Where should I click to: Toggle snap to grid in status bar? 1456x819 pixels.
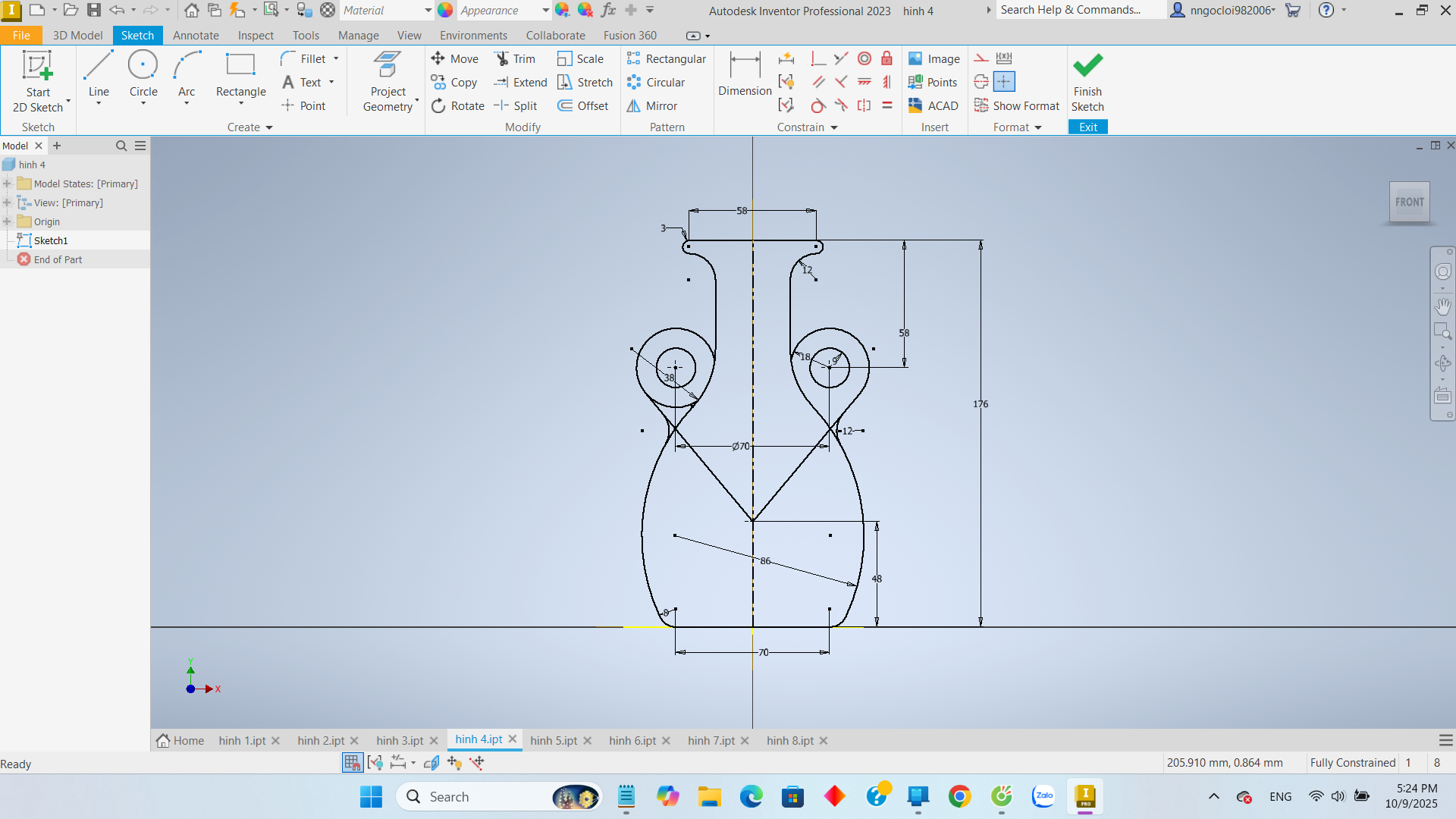click(x=352, y=763)
